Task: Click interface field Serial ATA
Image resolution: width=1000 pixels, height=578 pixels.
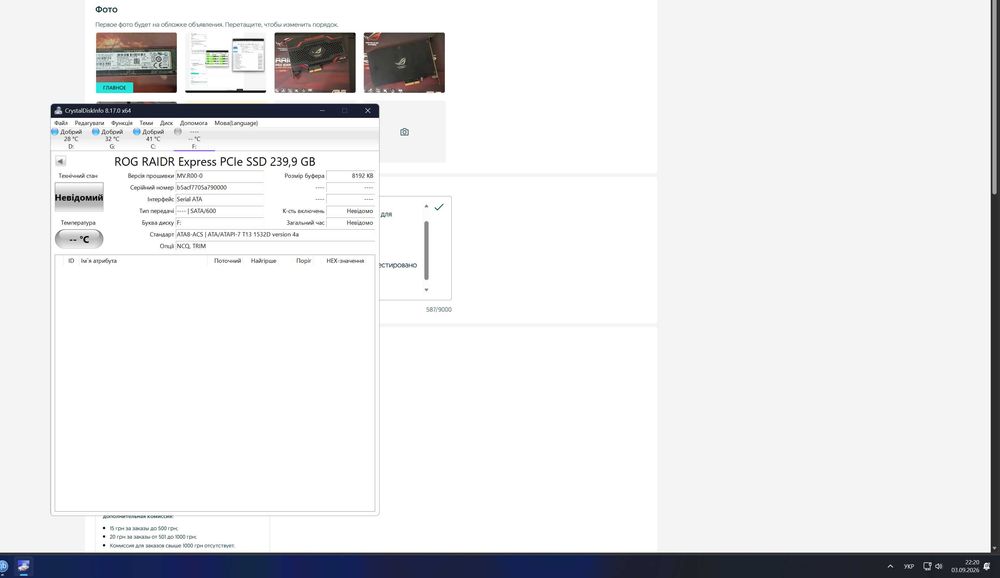Action: pyautogui.click(x=219, y=199)
